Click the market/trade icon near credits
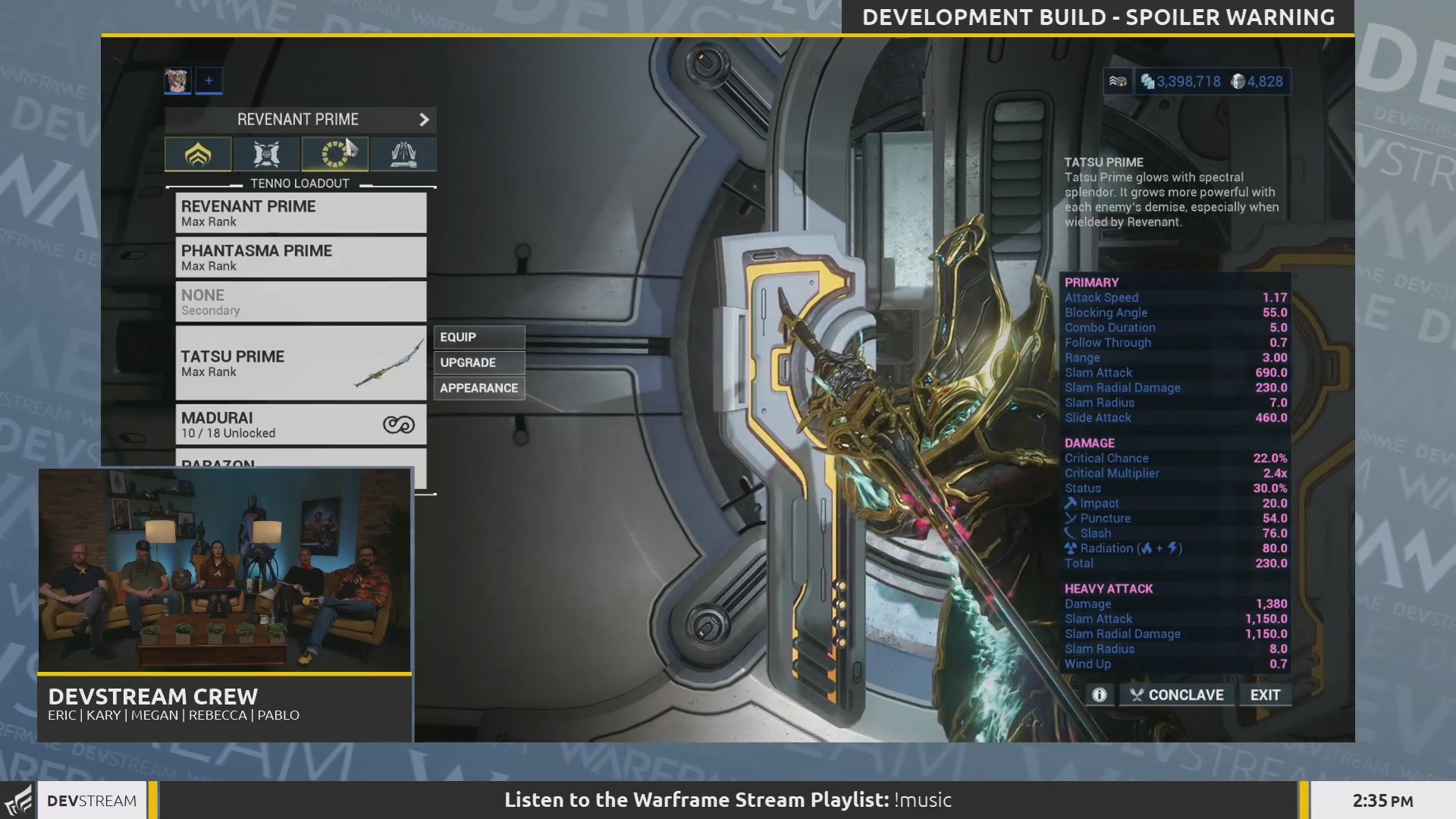 point(1118,81)
